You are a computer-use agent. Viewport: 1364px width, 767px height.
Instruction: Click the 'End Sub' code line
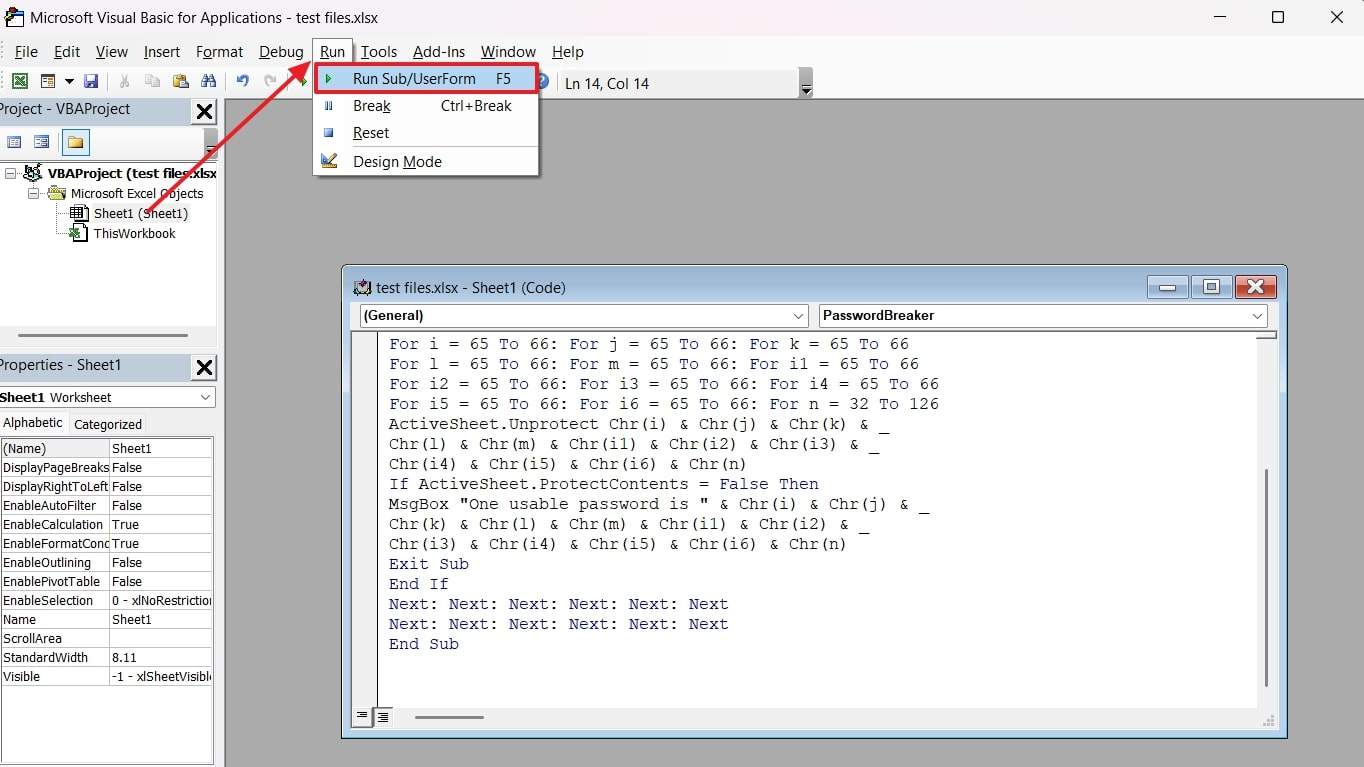click(x=424, y=644)
